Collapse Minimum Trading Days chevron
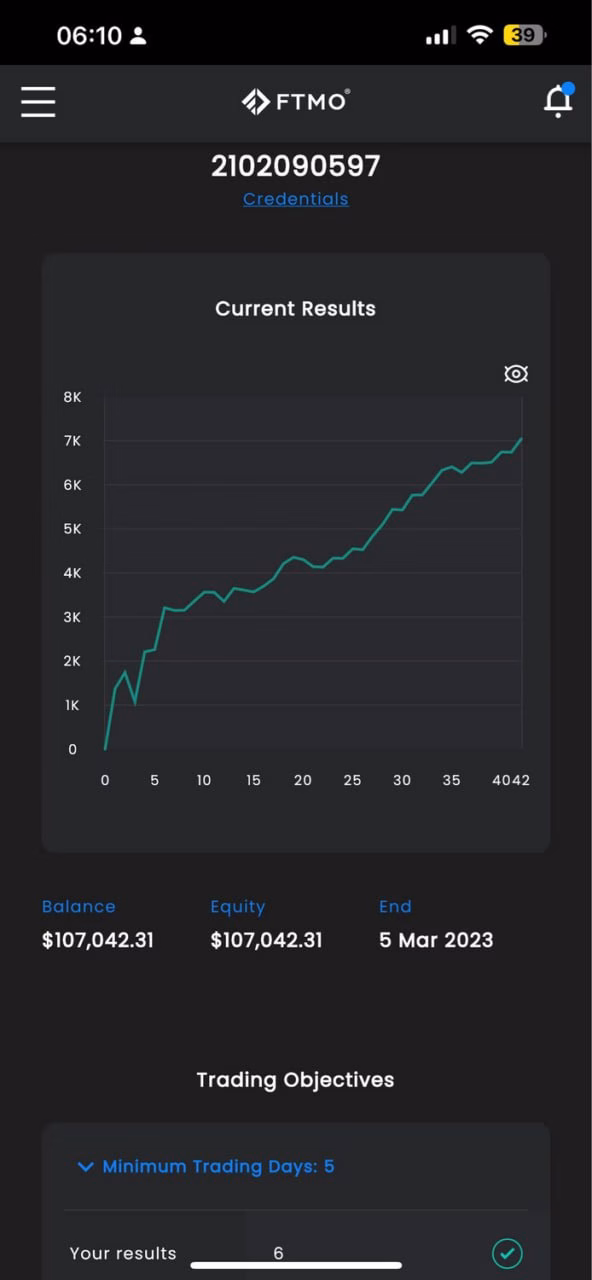 (86, 1167)
